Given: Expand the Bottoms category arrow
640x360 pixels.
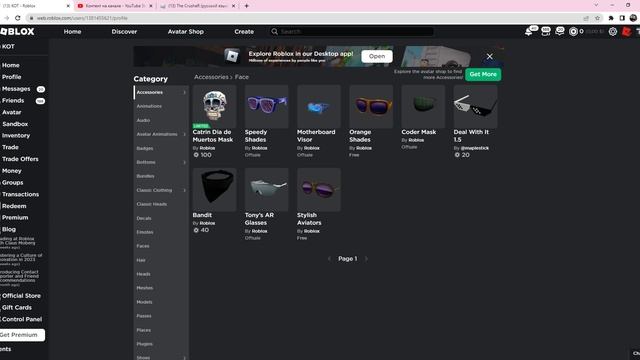Looking at the screenshot, I should [184, 162].
